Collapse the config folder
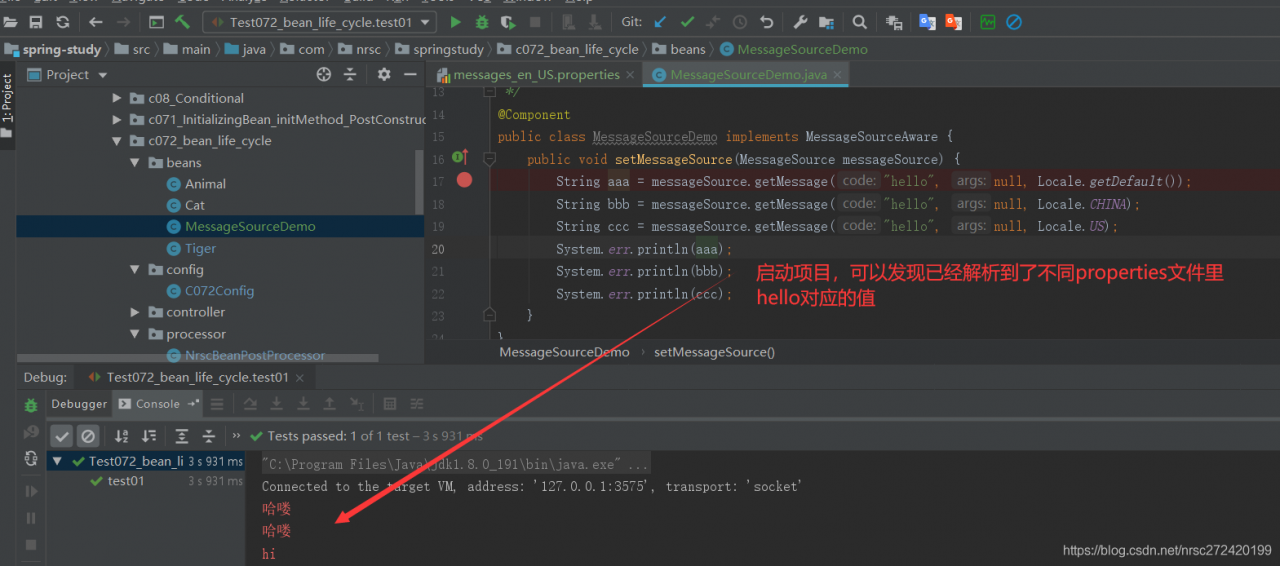1280x566 pixels. point(135,269)
